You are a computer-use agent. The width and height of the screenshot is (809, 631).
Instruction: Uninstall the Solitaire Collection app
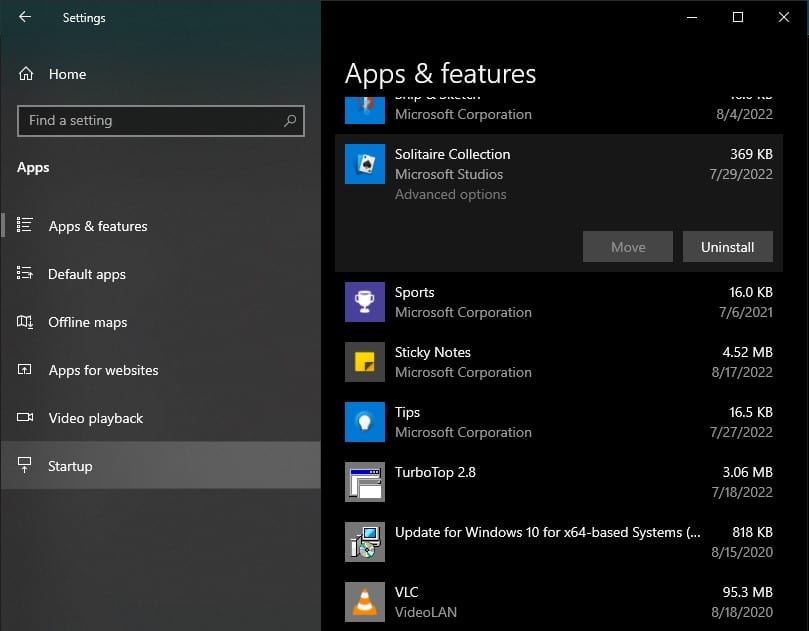click(727, 246)
